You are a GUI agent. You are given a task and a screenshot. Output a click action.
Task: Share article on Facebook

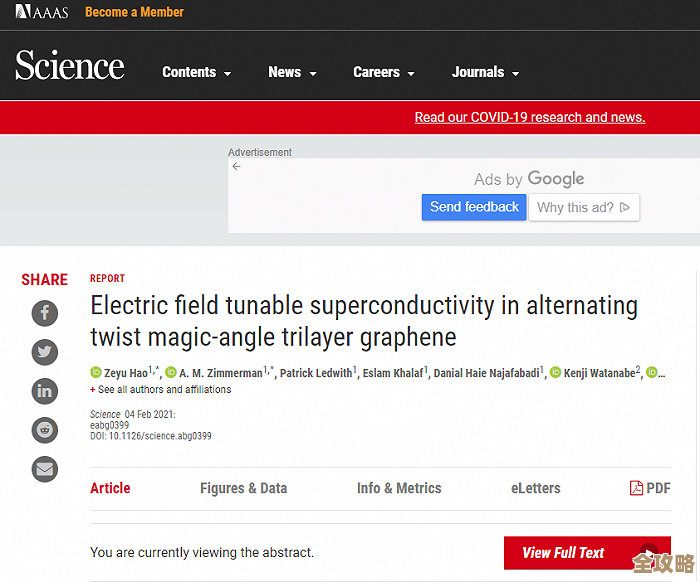(45, 314)
